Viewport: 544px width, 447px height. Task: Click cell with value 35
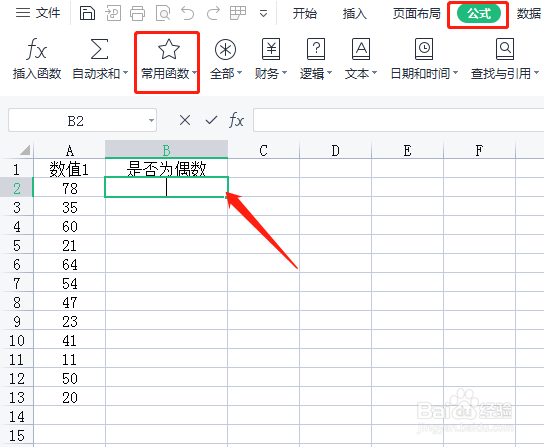click(x=69, y=207)
